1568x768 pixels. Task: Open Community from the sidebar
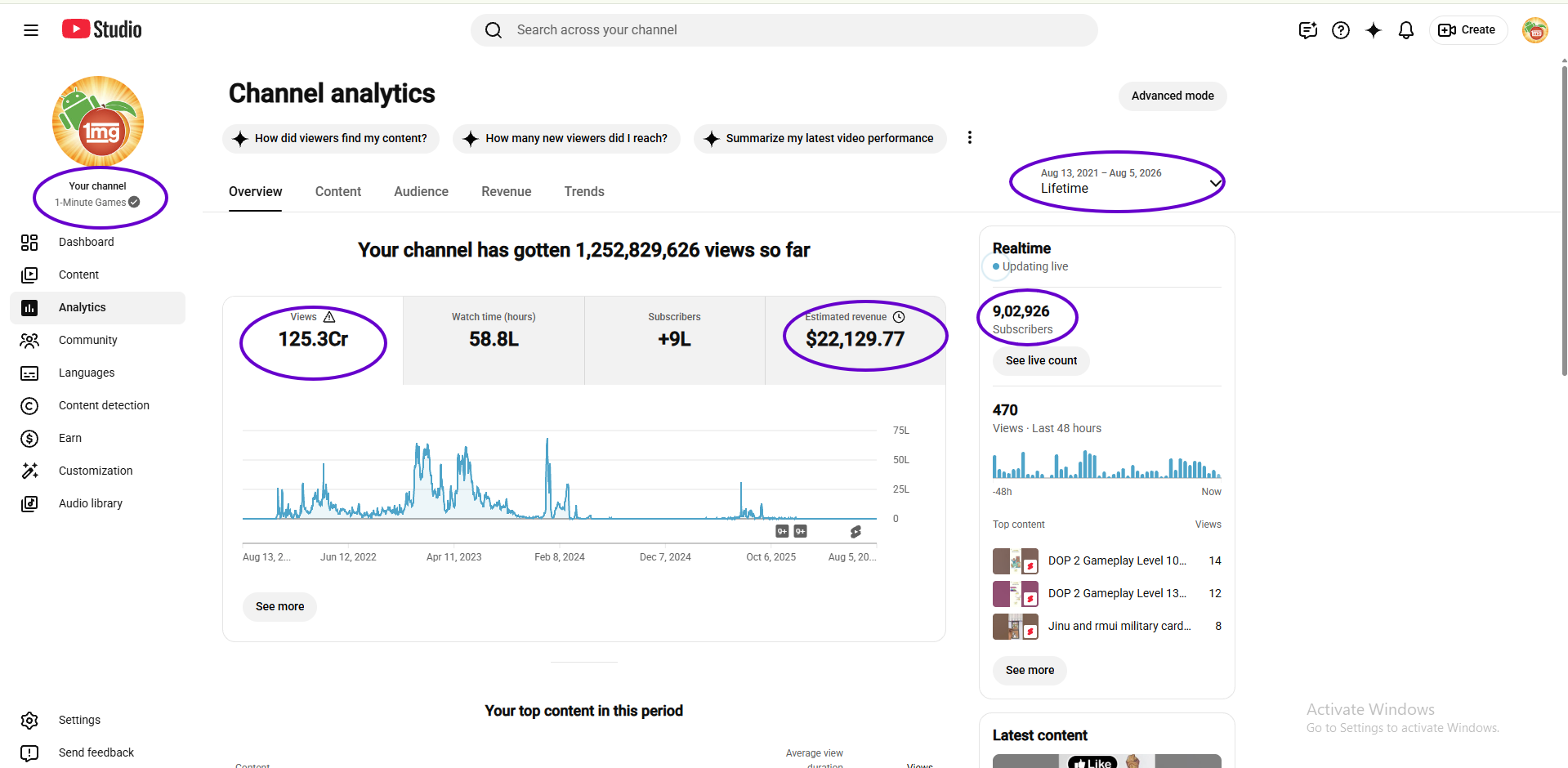pyautogui.click(x=98, y=340)
